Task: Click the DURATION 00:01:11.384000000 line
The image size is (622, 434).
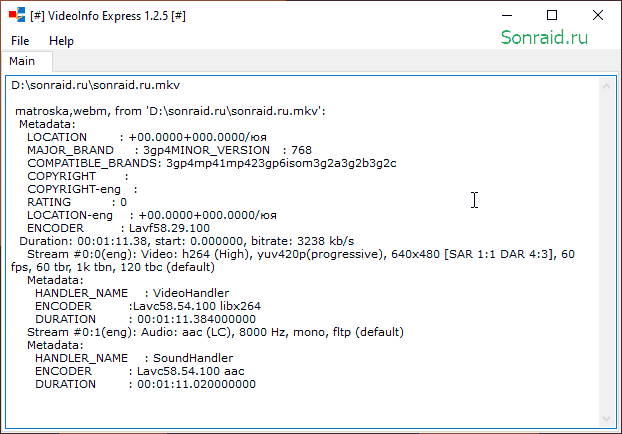Action: [146, 319]
